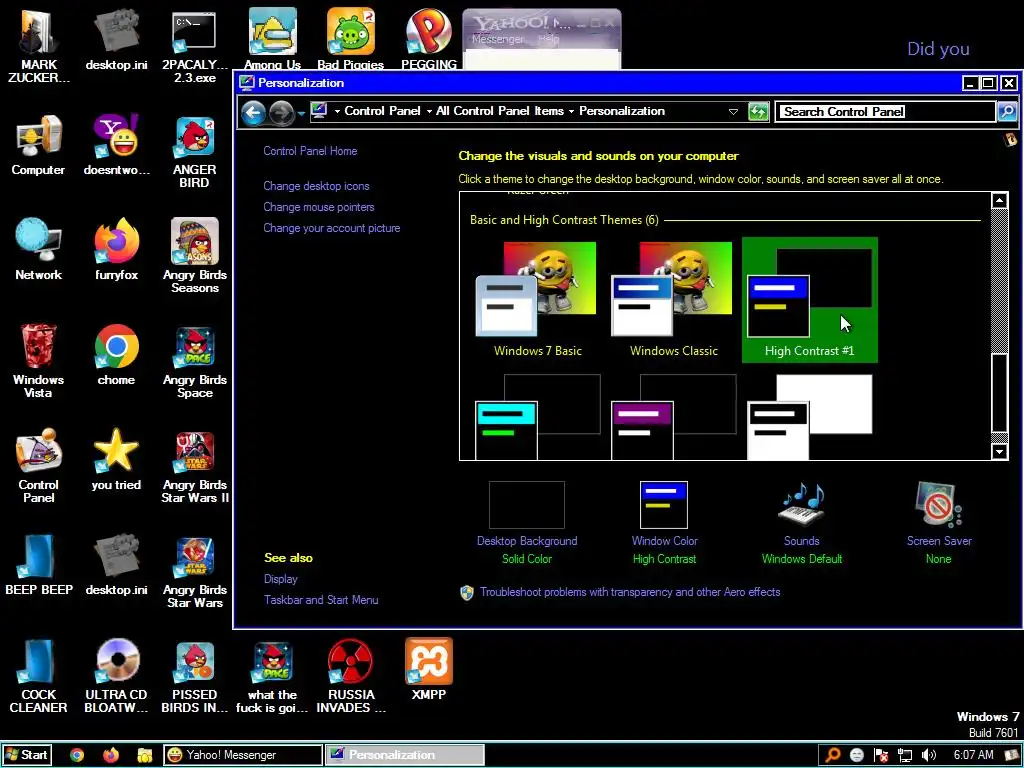The image size is (1024, 768).
Task: Launch the furryfox Firefox shortcut
Action: click(x=116, y=249)
